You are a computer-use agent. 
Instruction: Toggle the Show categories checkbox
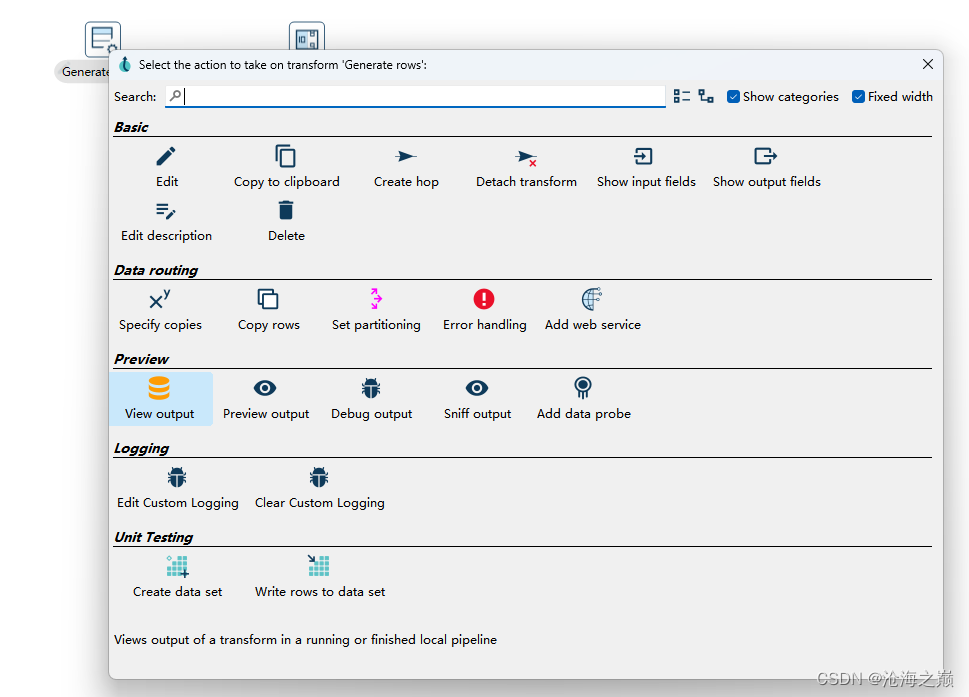click(x=733, y=97)
